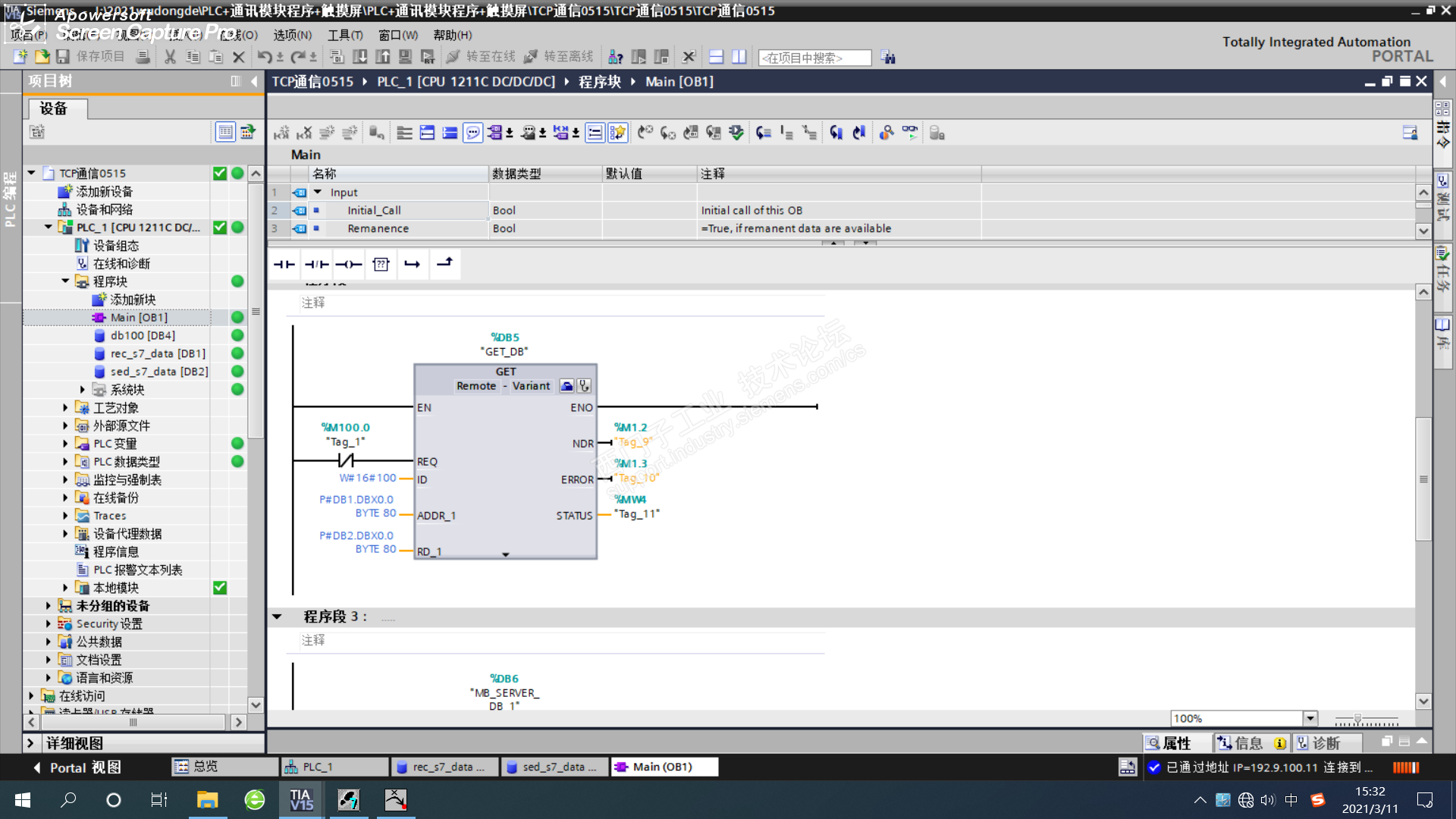Switch to Portal 视图

click(77, 767)
